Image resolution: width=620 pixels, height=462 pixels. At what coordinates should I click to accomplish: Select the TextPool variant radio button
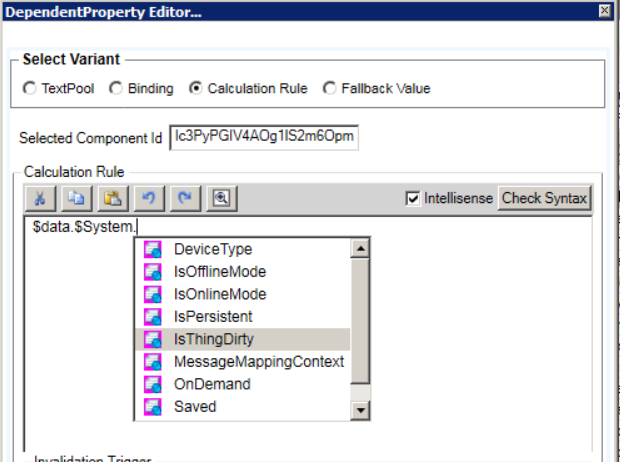click(x=30, y=88)
